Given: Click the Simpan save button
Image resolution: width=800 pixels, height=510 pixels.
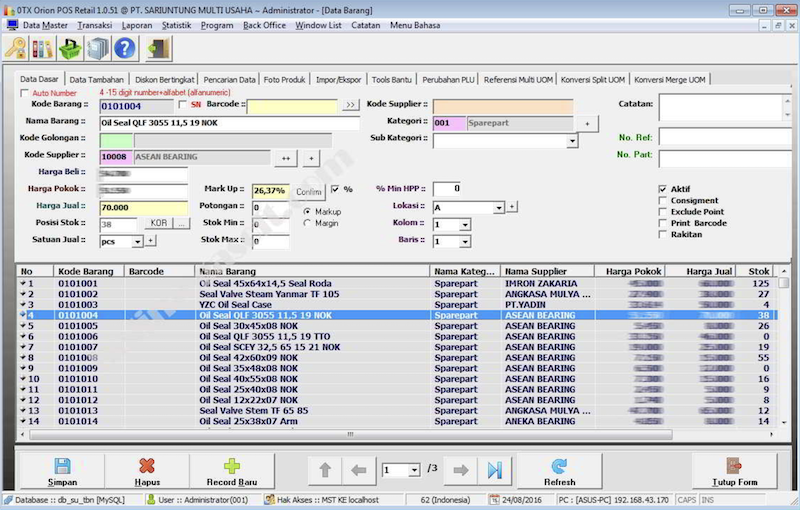Looking at the screenshot, I should coord(62,471).
